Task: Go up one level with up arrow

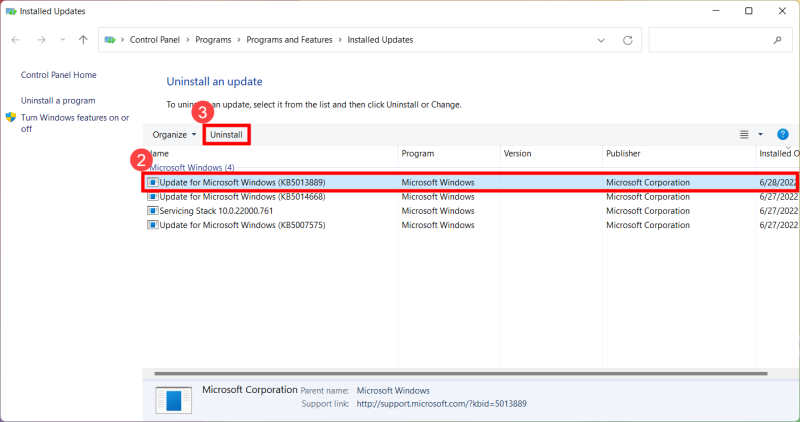Action: [83, 40]
